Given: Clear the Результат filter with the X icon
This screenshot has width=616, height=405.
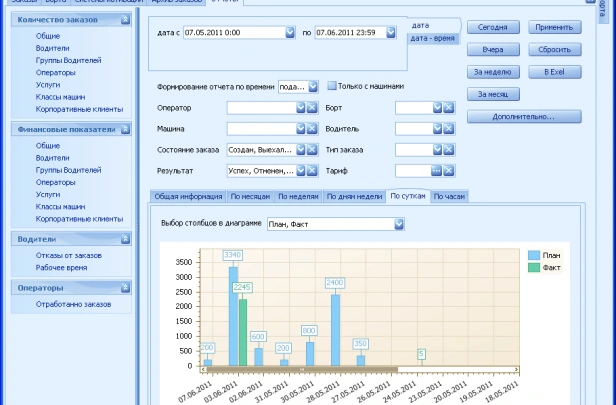Looking at the screenshot, I should [312, 172].
